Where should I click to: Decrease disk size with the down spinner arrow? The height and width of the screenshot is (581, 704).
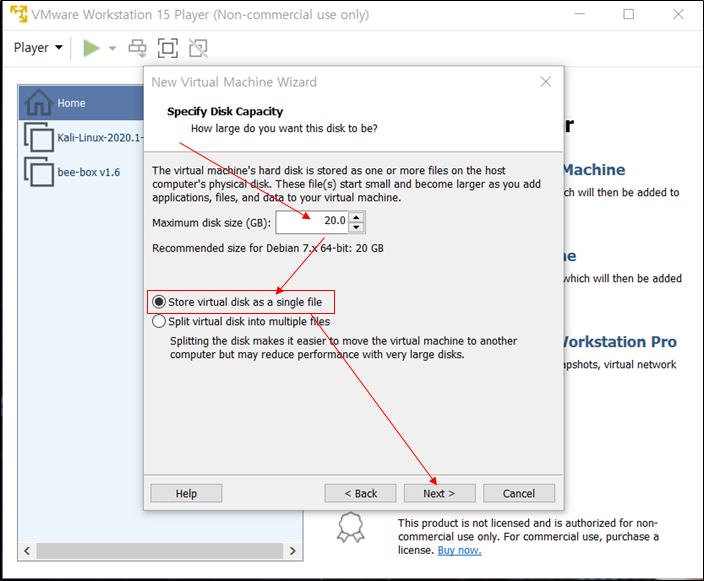point(356,227)
